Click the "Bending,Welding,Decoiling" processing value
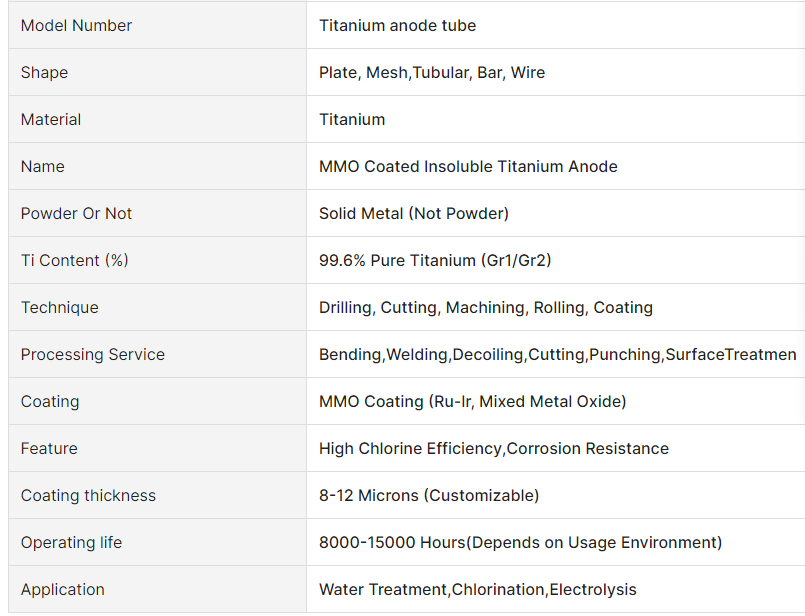Screen dimensions: 805x616 pos(557,355)
